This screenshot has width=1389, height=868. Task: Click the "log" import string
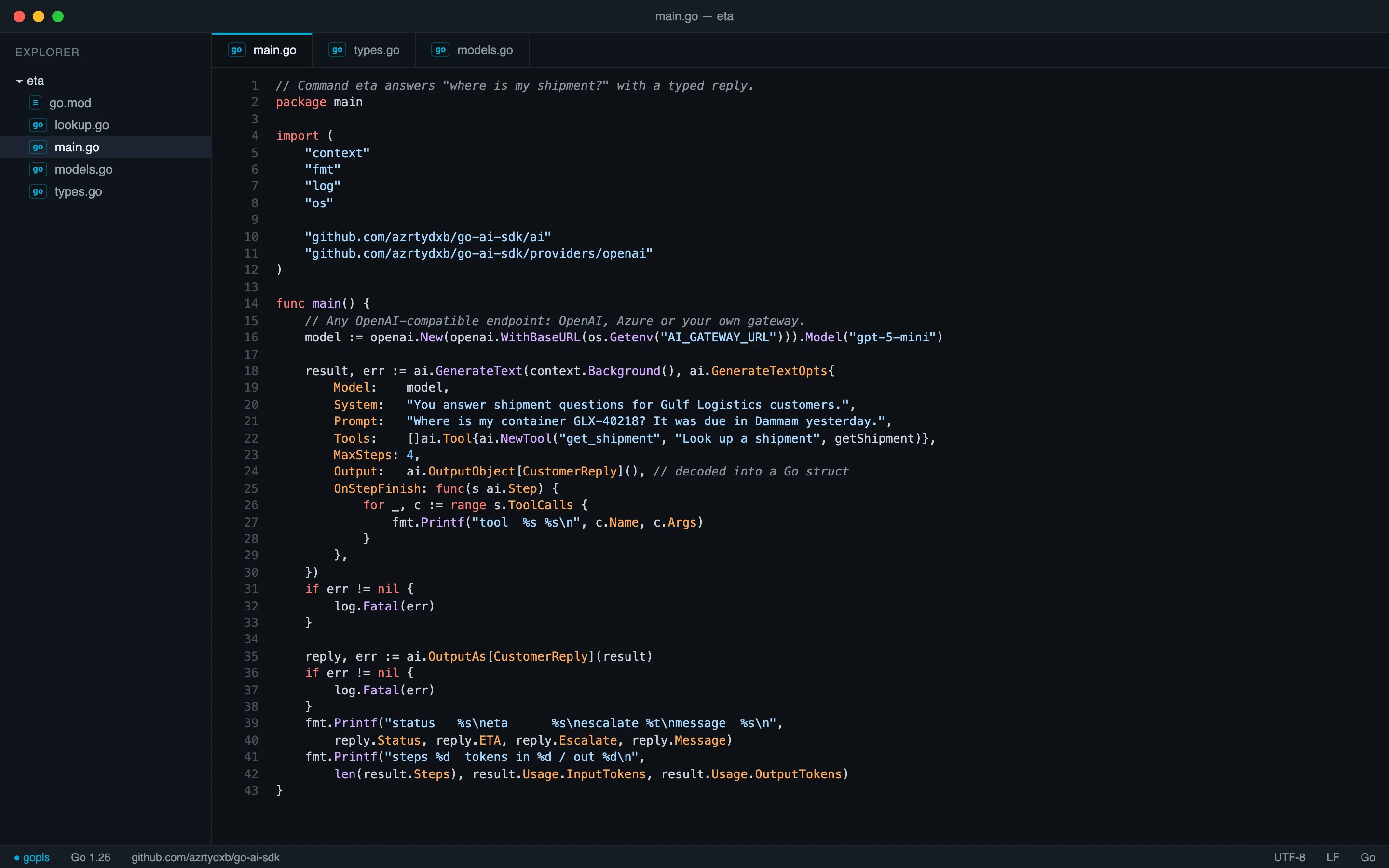323,187
